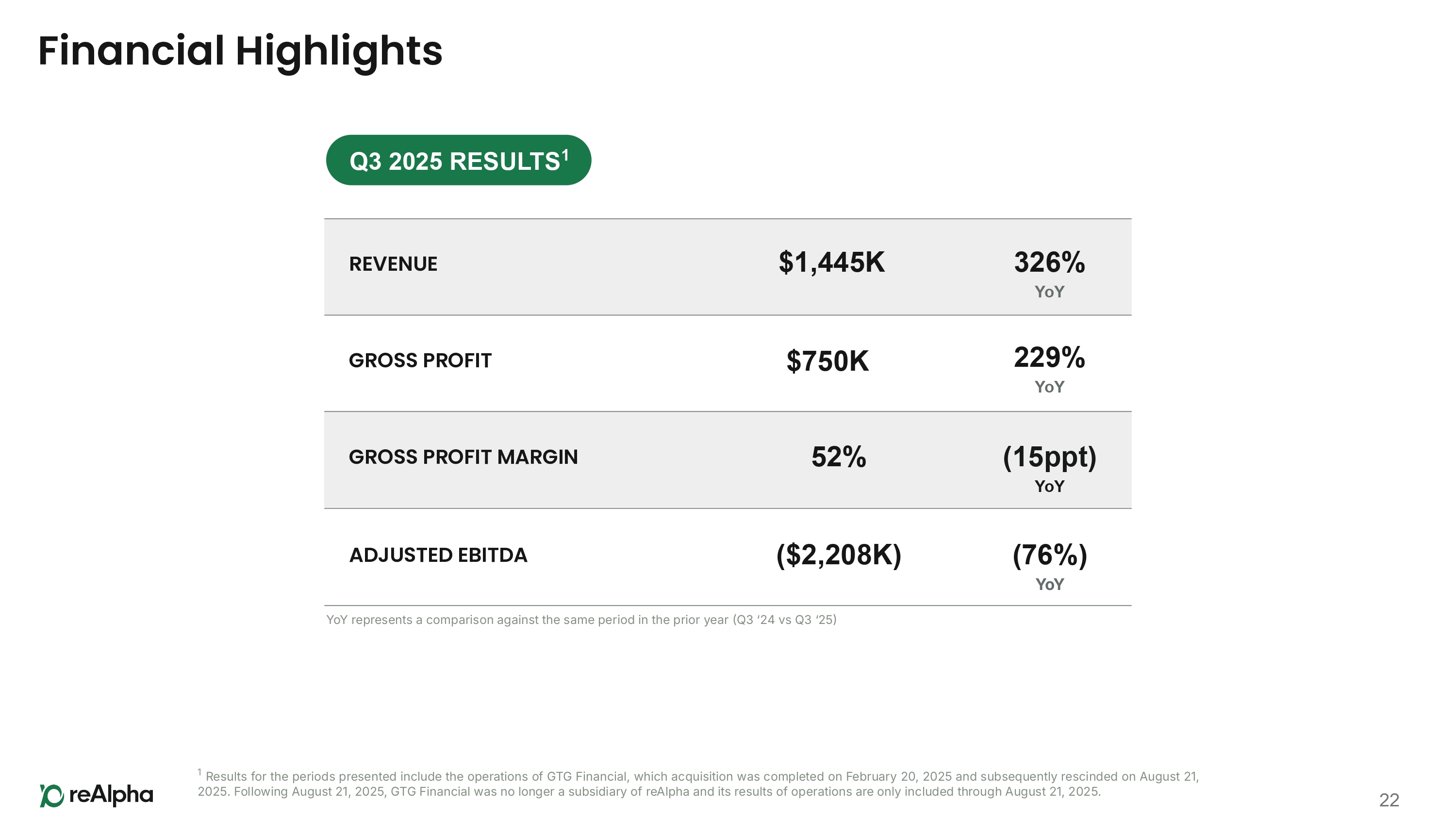Image resolution: width=1456 pixels, height=819 pixels.
Task: Click the REVENUE row label
Action: (393, 264)
